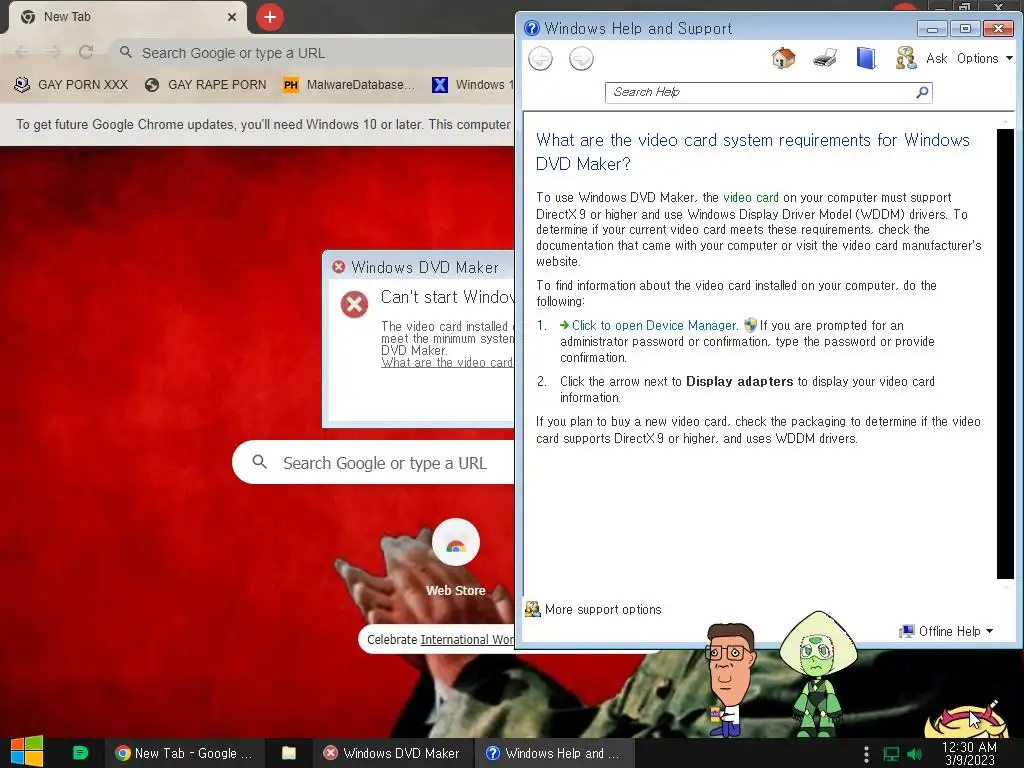Follow the green 'video card' glossary link

pos(750,197)
